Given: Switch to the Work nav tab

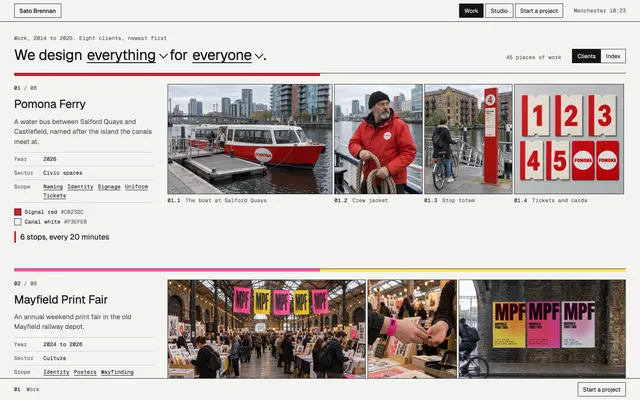Looking at the screenshot, I should point(471,11).
